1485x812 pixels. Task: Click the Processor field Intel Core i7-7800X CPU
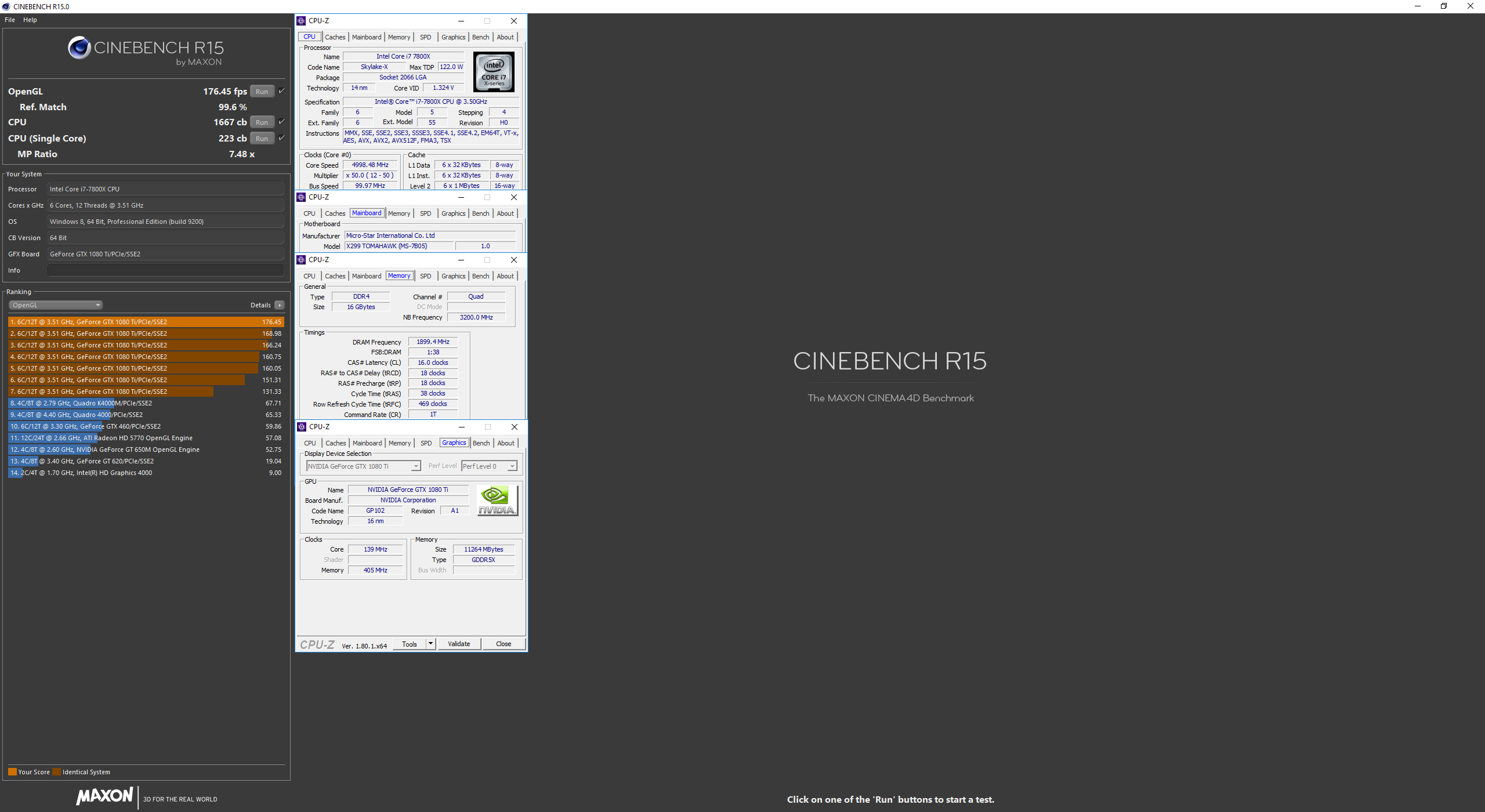click(165, 189)
